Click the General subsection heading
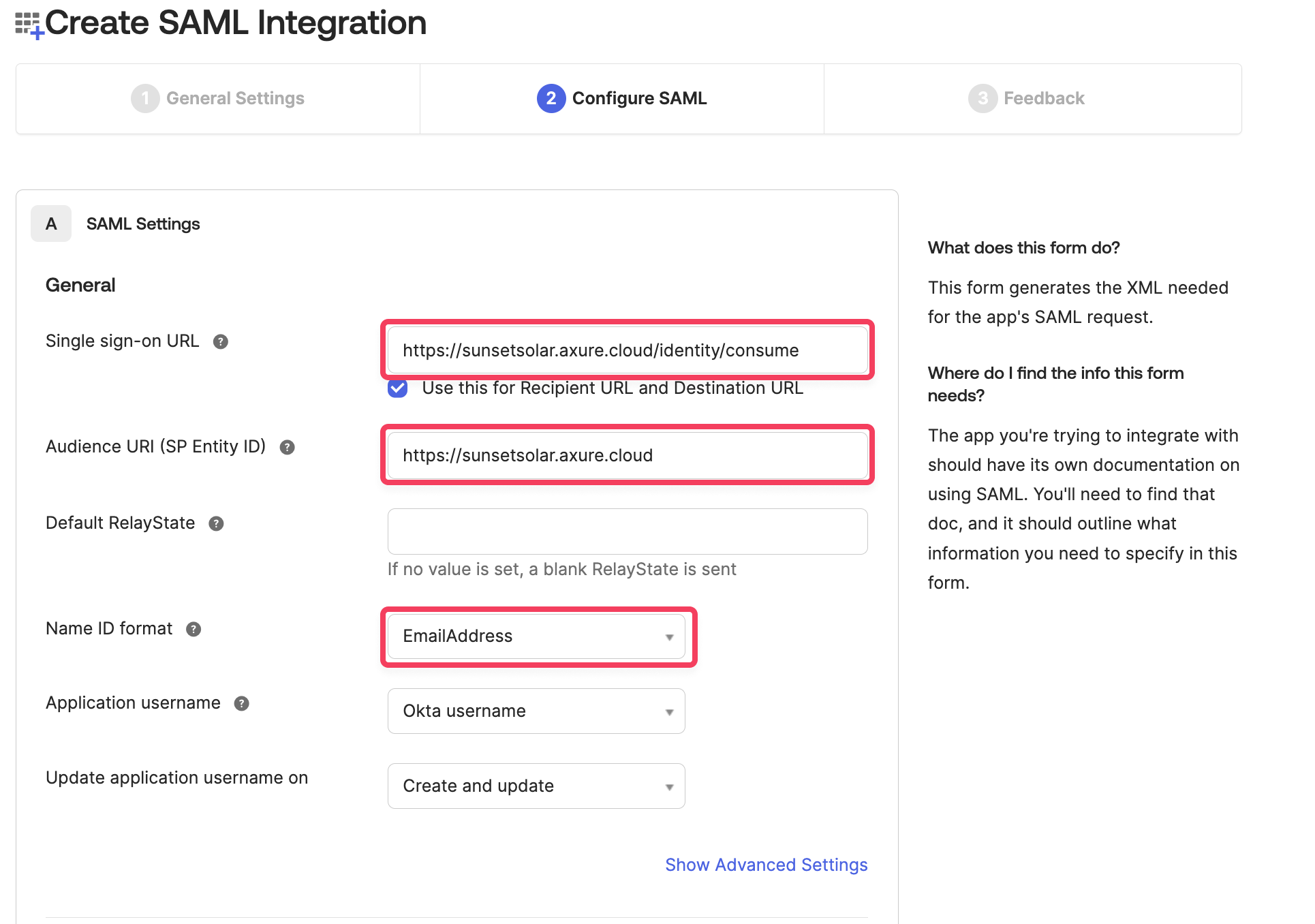This screenshot has width=1315, height=924. tap(80, 286)
